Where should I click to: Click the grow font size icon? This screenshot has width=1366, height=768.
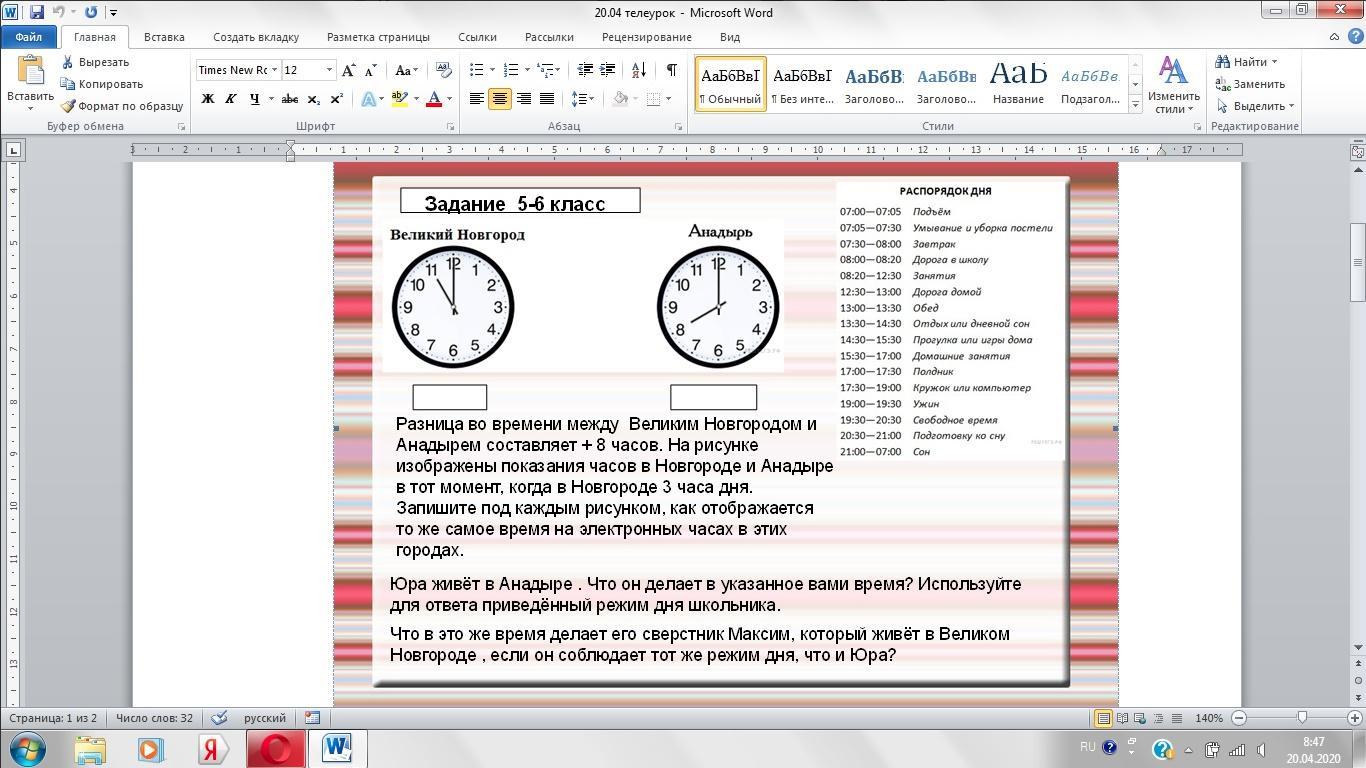pos(348,70)
